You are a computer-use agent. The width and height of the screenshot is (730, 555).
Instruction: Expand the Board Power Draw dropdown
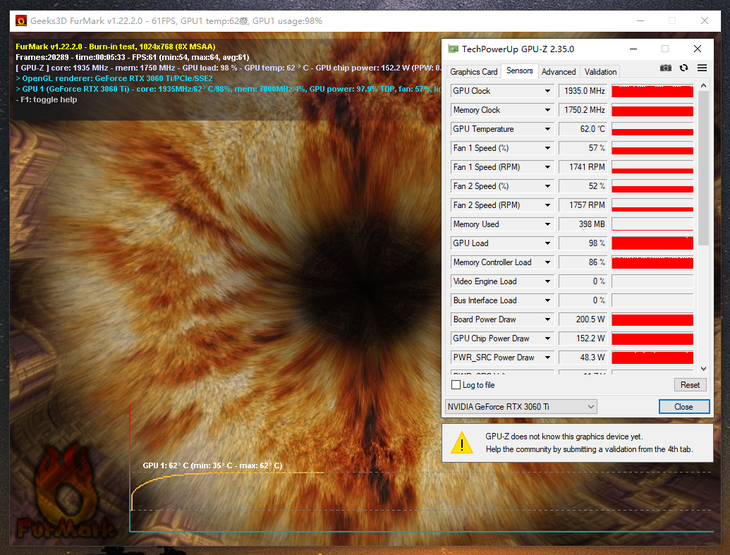tap(547, 319)
